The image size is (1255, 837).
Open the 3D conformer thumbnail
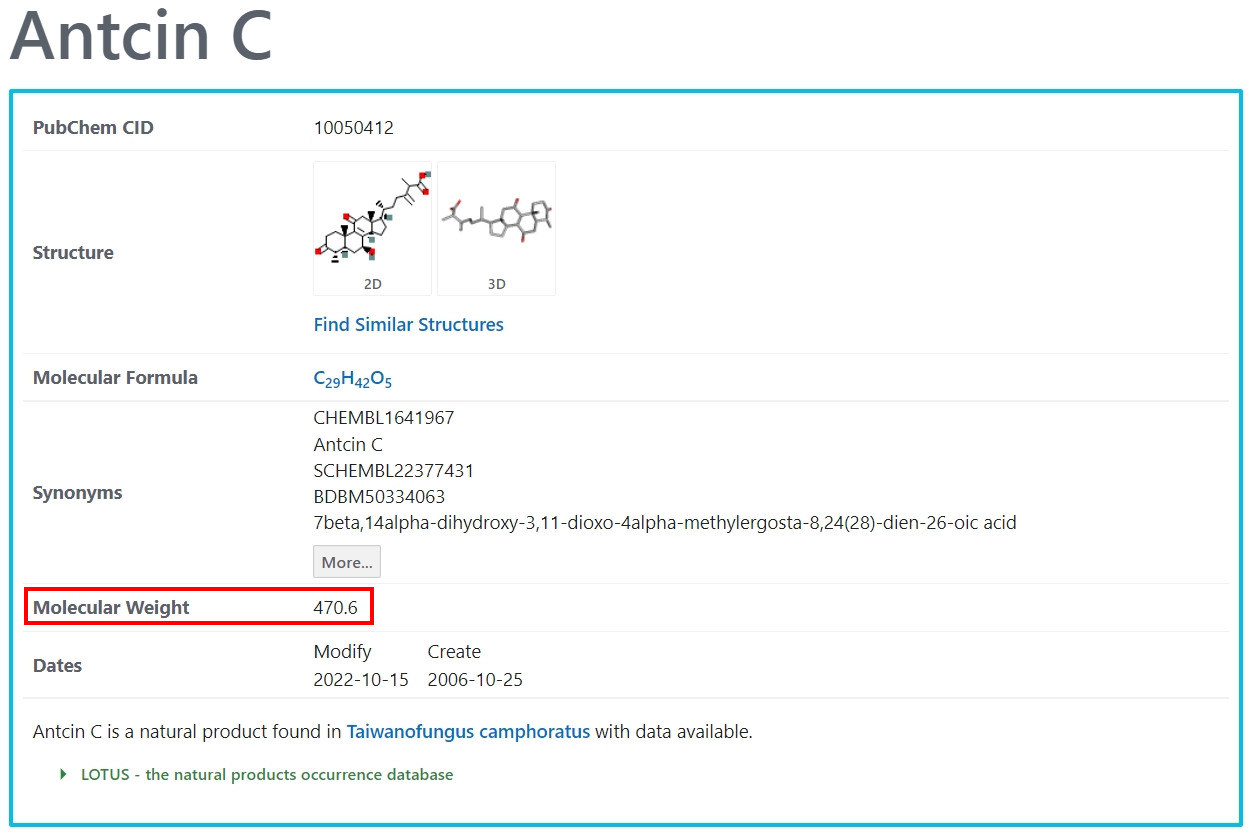point(496,228)
